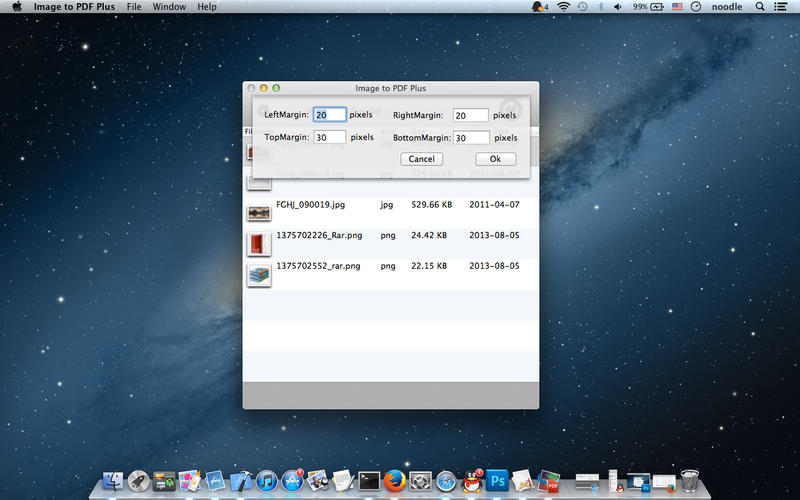Click the Time Machine menu bar icon

[583, 7]
